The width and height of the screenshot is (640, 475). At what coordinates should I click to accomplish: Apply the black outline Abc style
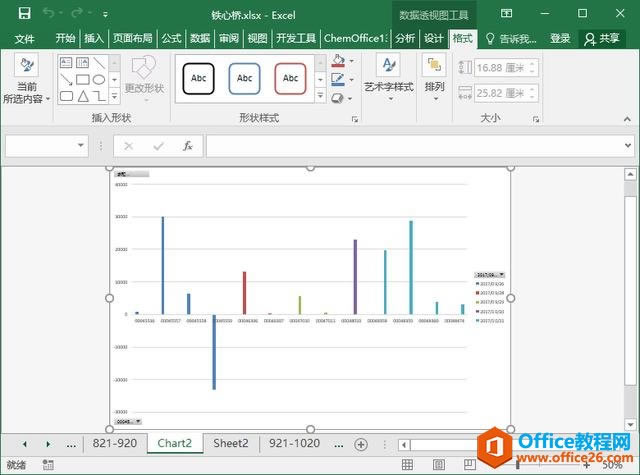point(198,78)
